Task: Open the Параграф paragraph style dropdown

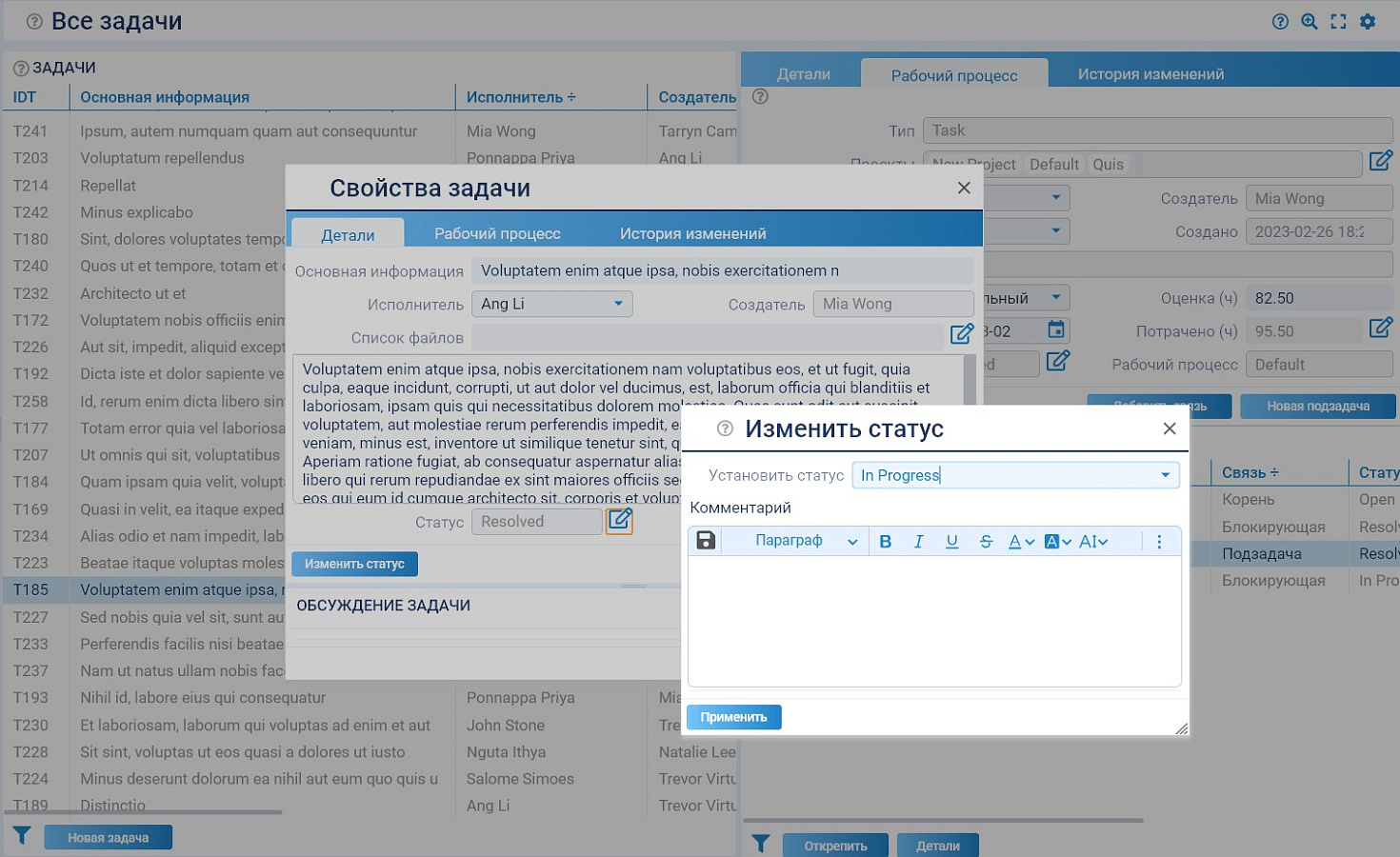Action: point(806,541)
